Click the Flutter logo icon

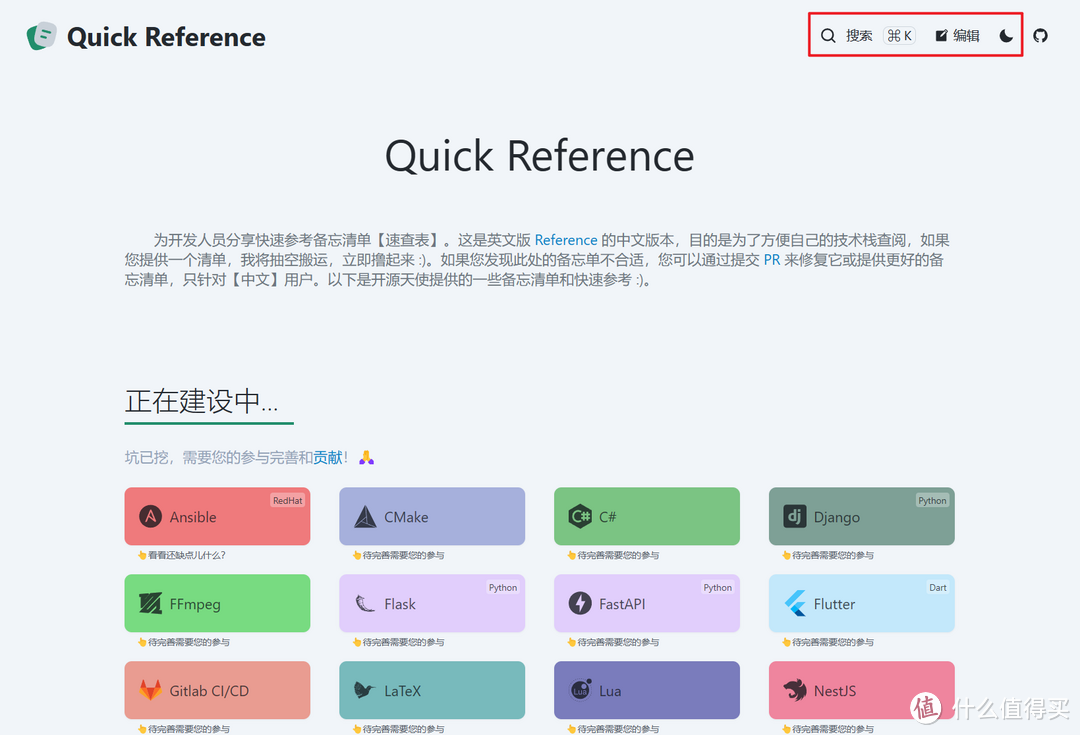click(795, 603)
